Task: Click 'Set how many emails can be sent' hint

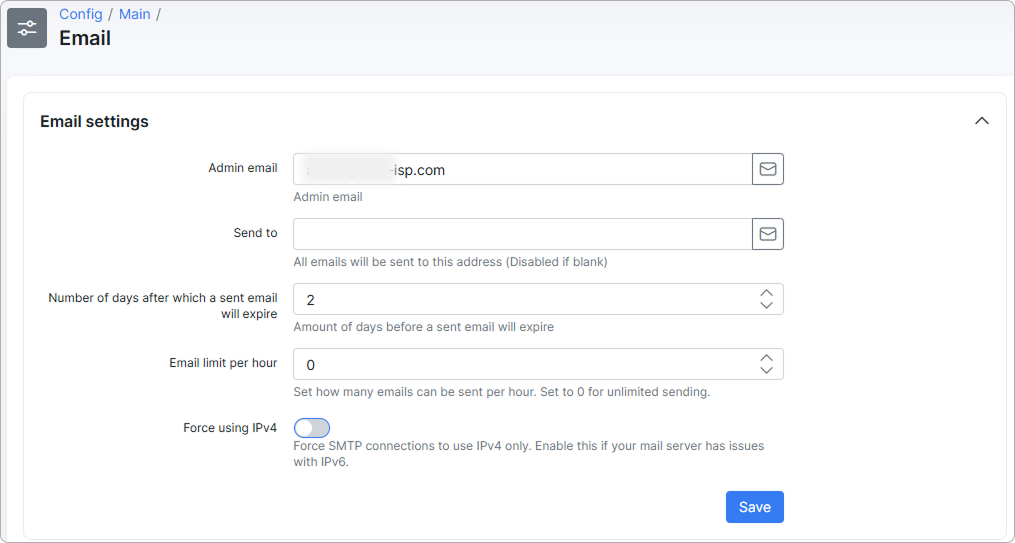Action: (502, 392)
